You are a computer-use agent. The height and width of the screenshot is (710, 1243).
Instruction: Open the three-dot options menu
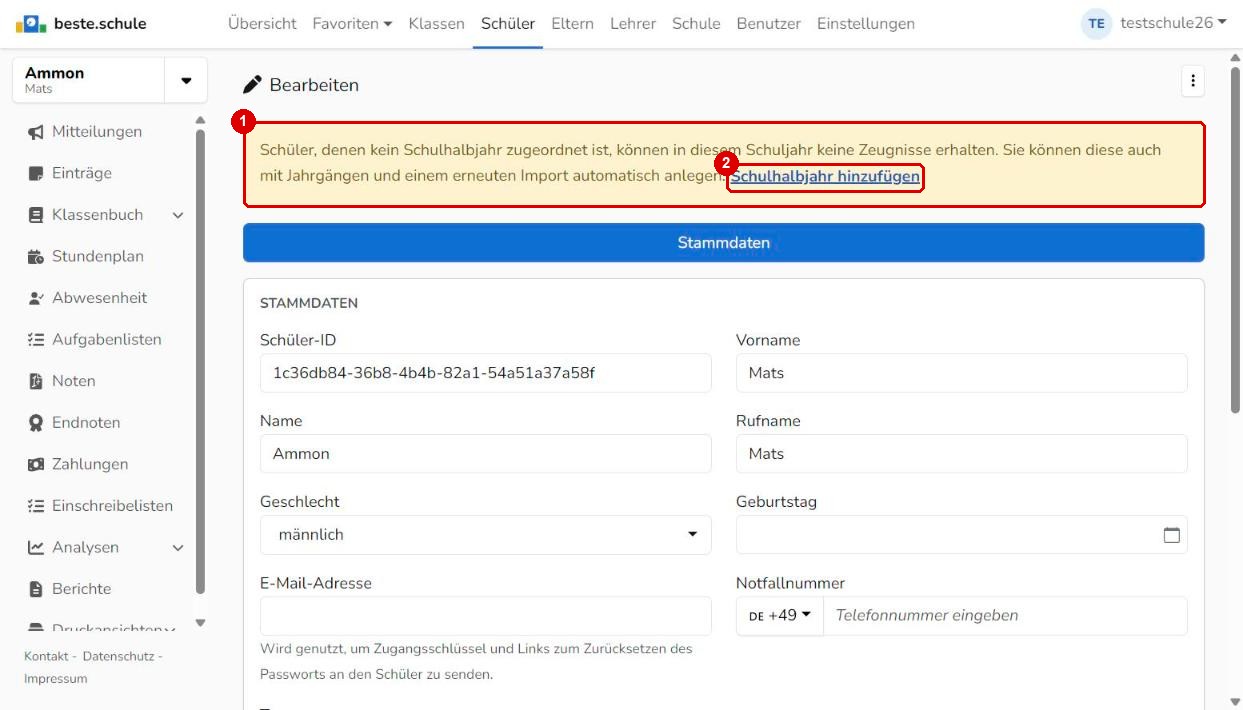[1192, 82]
